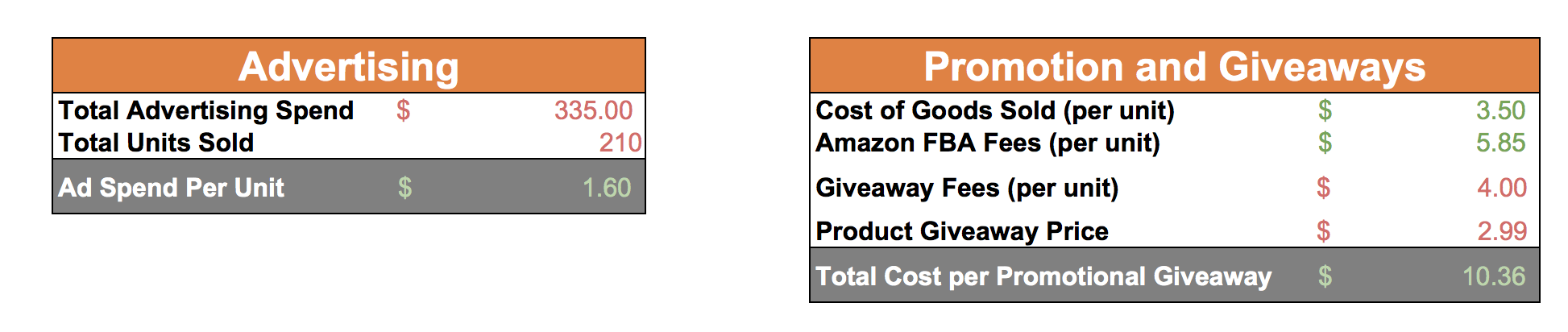Click the 335.00 advertising spend value

[x=593, y=110]
